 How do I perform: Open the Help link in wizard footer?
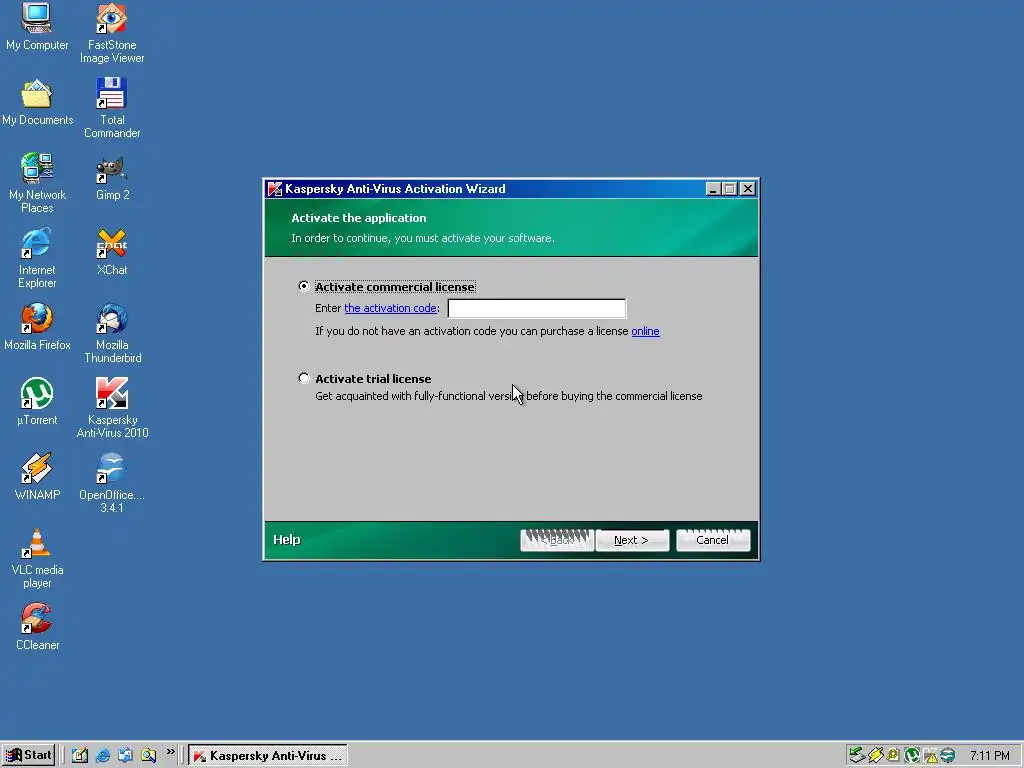pyautogui.click(x=287, y=539)
